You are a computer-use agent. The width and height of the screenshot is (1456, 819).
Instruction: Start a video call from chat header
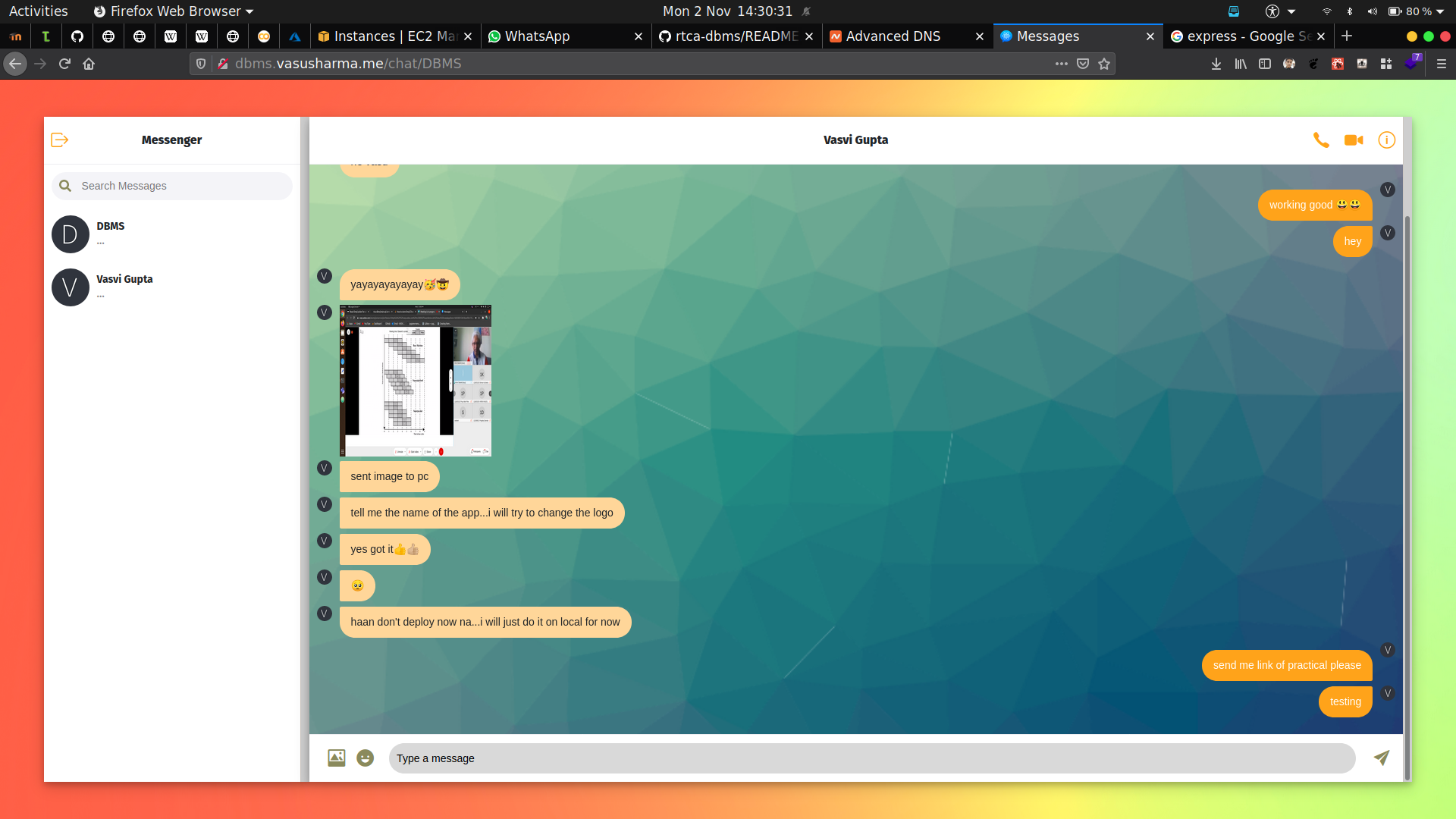point(1354,140)
